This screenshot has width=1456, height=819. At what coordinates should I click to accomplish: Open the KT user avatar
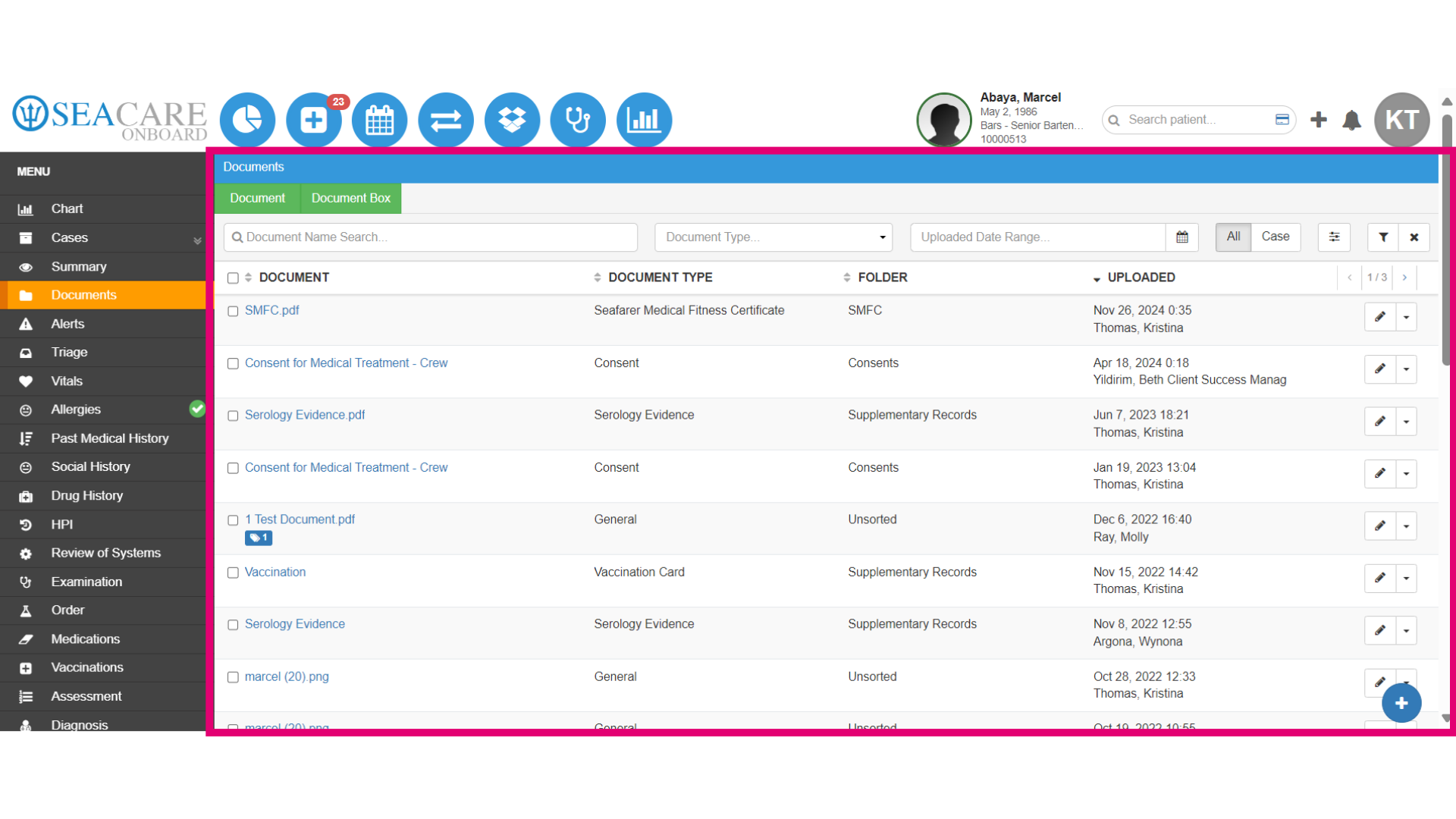(1402, 120)
